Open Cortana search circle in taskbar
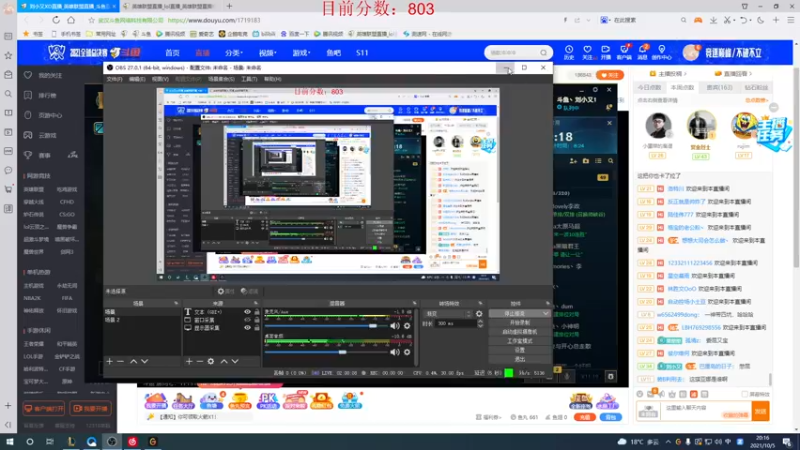 (30, 441)
